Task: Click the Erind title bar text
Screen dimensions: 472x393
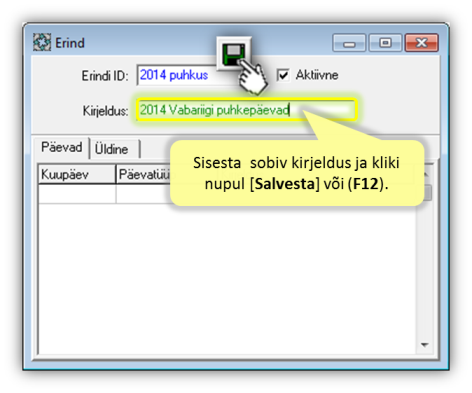Action: point(70,43)
